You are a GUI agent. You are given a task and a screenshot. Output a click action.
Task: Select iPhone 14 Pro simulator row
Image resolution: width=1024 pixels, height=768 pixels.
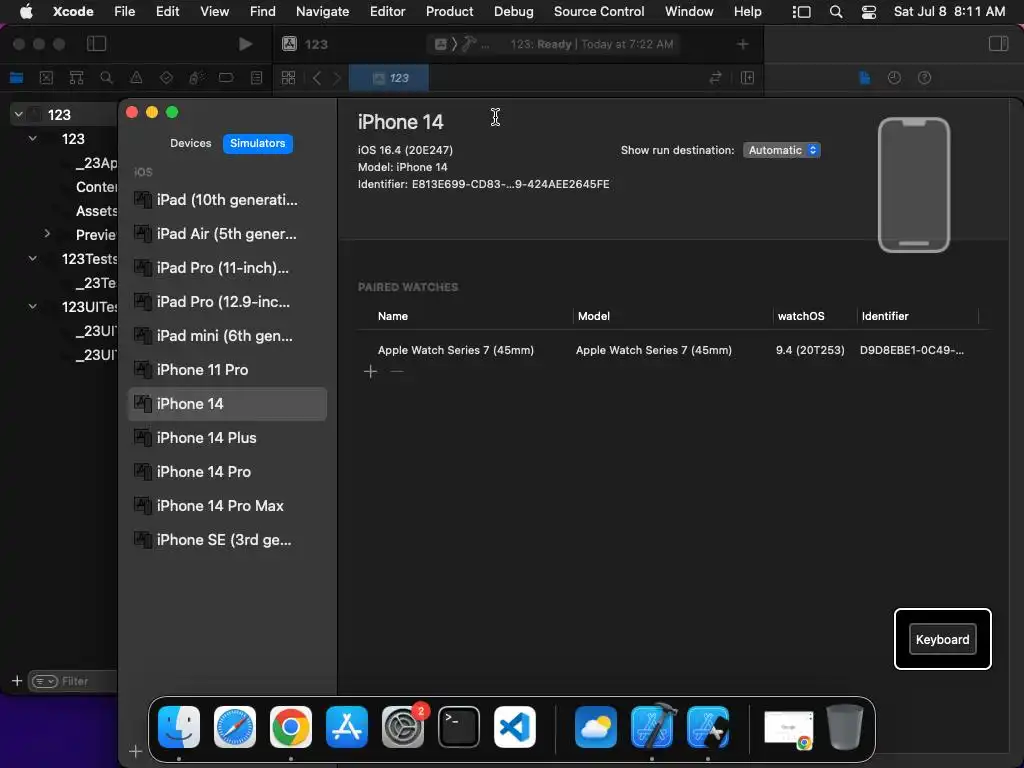pos(227,472)
